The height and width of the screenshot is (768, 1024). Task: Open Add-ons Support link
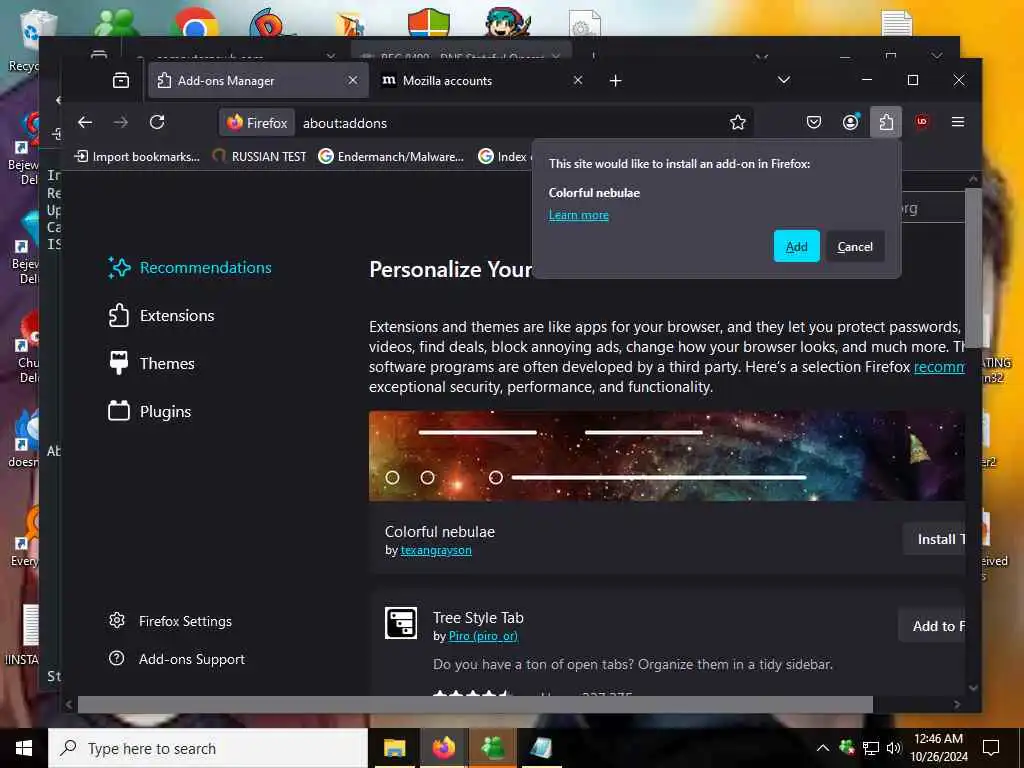[x=177, y=658]
